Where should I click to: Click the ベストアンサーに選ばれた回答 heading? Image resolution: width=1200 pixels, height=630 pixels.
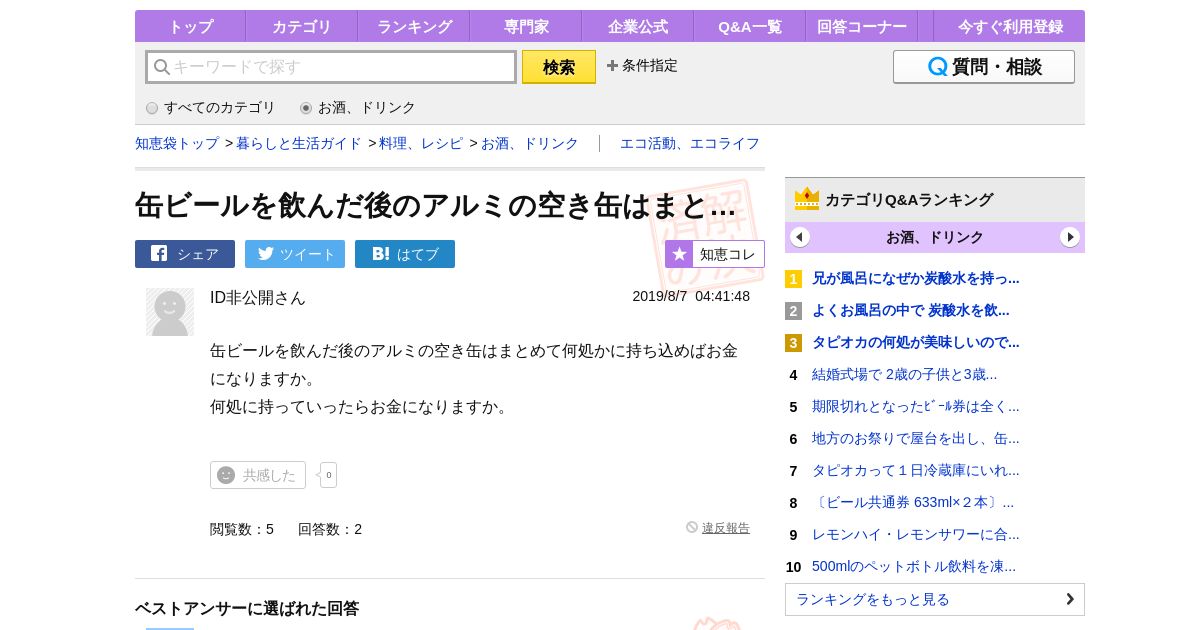pos(247,608)
